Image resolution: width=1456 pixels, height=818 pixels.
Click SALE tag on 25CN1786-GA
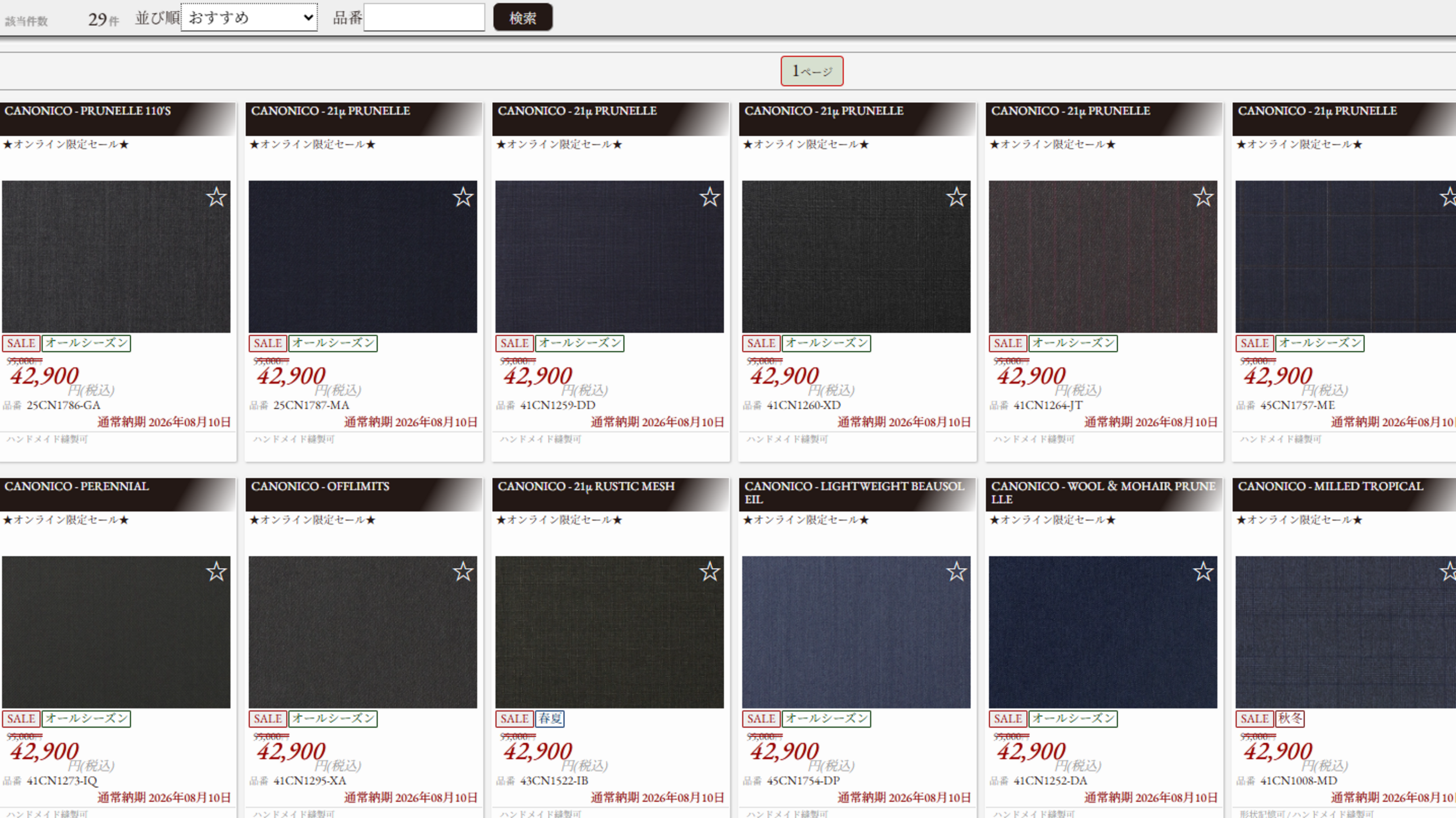pos(21,343)
